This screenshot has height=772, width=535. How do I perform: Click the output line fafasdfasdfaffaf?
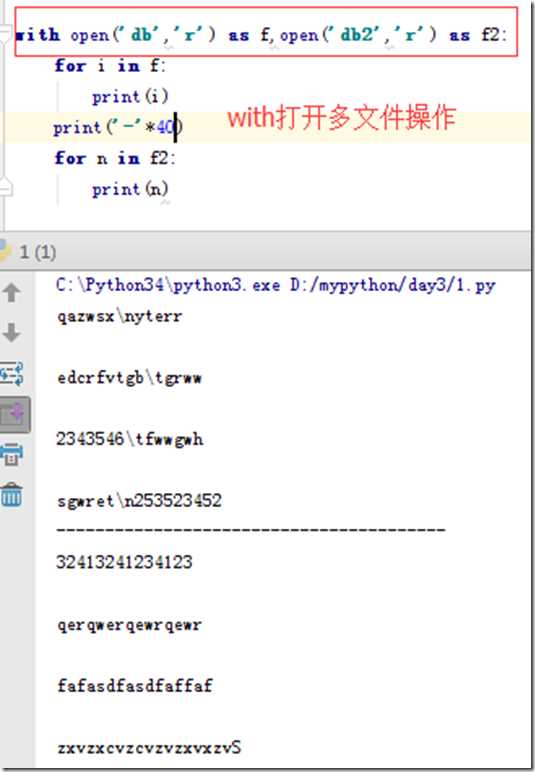[x=135, y=685]
